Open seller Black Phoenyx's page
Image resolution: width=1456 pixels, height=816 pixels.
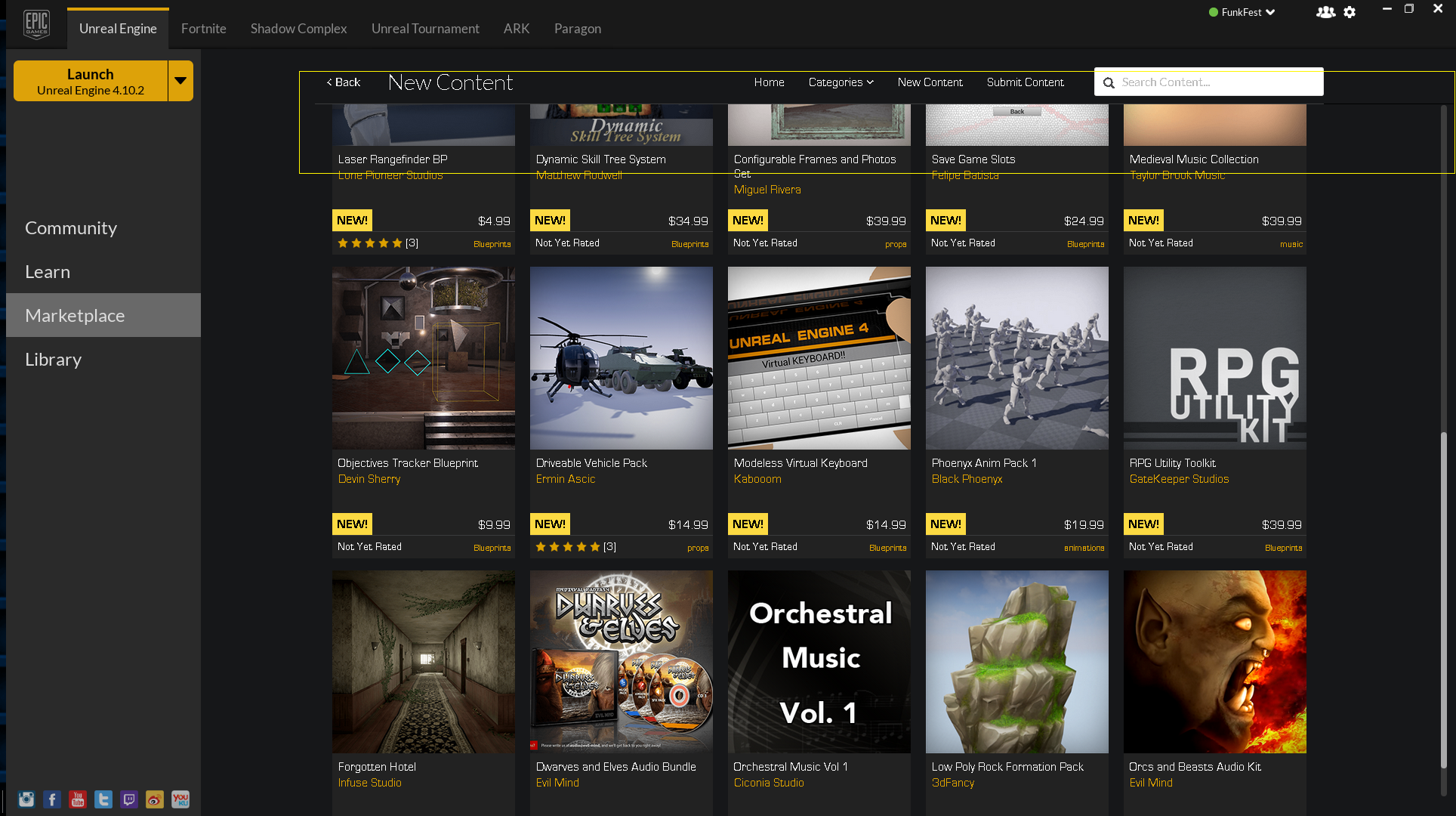click(967, 479)
